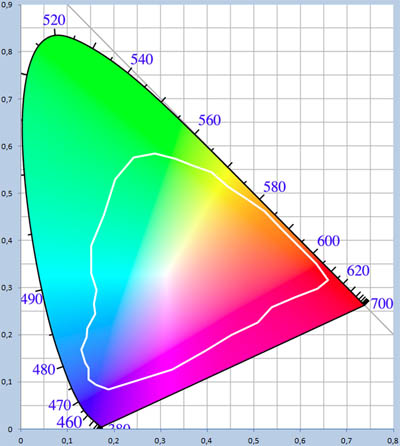Click the 600 wavelength label

(328, 241)
